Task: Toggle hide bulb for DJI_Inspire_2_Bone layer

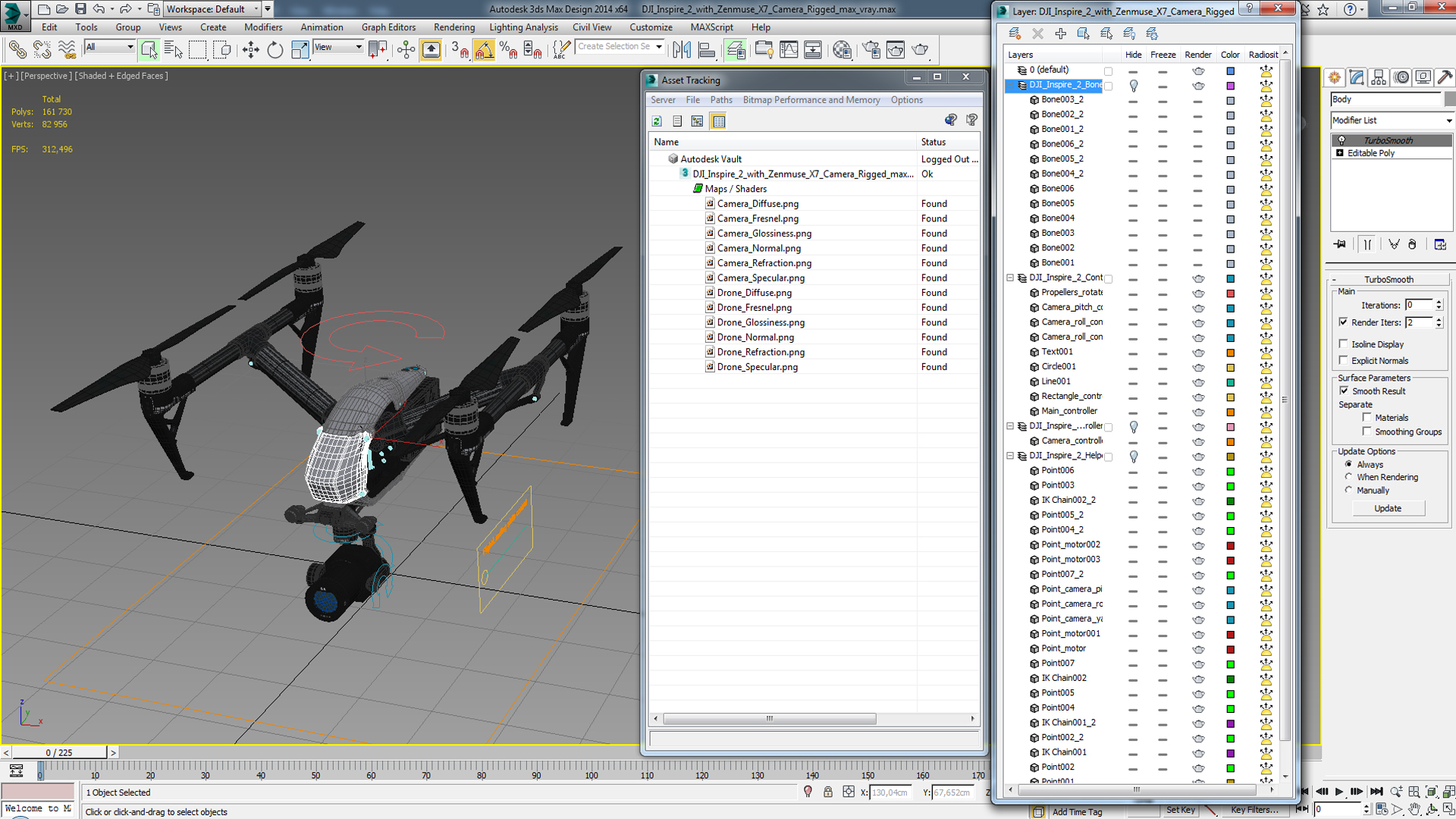Action: click(x=1134, y=86)
